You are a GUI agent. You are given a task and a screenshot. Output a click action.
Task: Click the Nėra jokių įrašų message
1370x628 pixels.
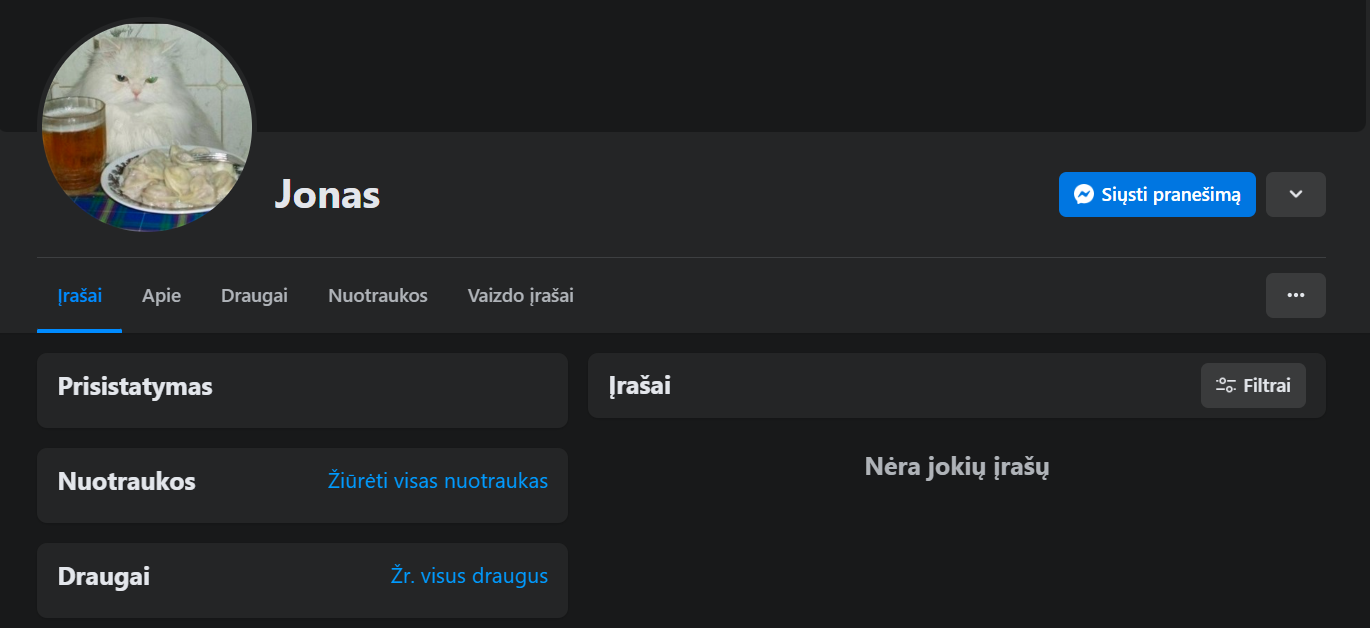956,466
